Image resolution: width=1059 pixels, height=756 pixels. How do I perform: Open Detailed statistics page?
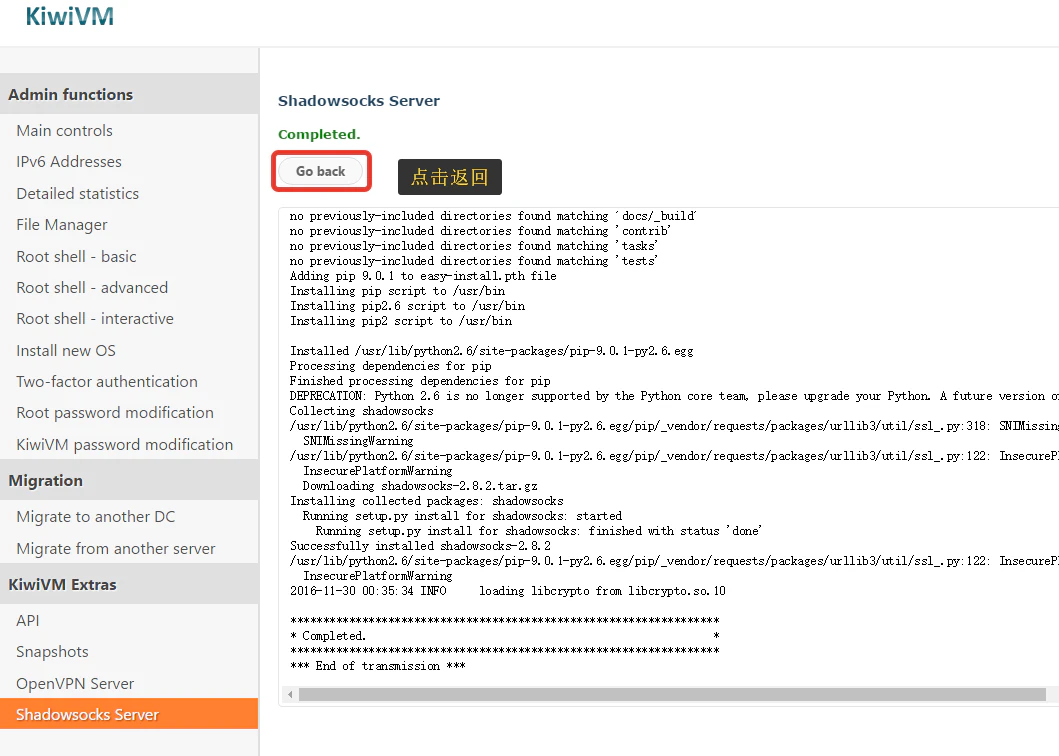78,194
